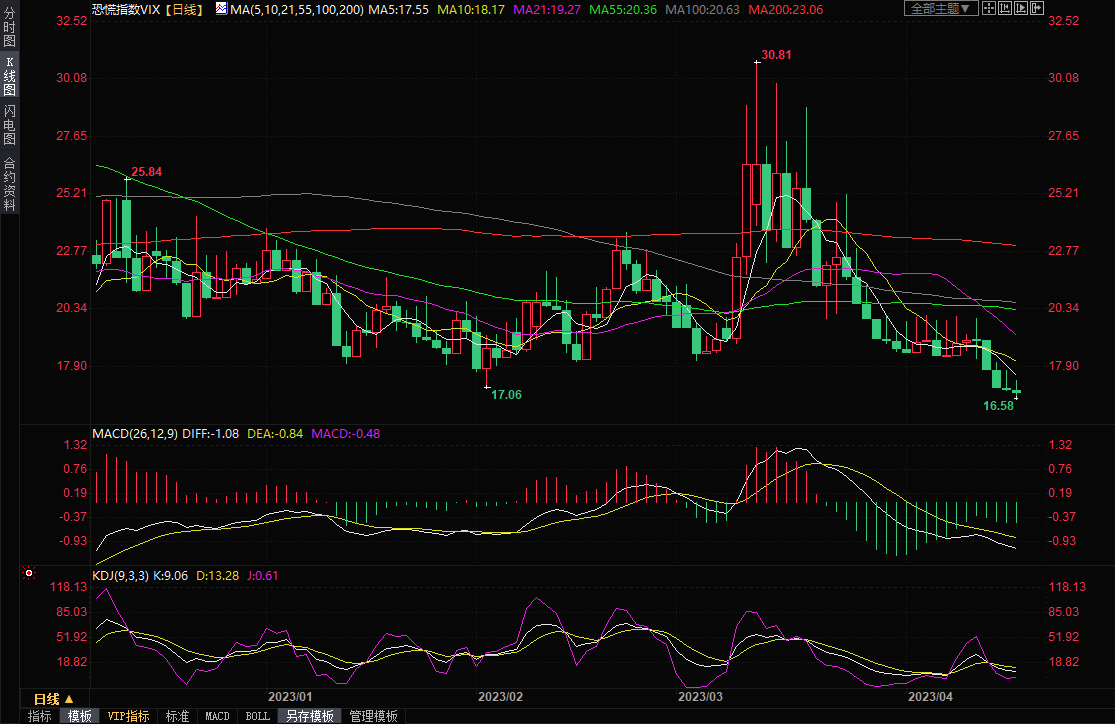Click the 另存模板 button

pyautogui.click(x=309, y=716)
